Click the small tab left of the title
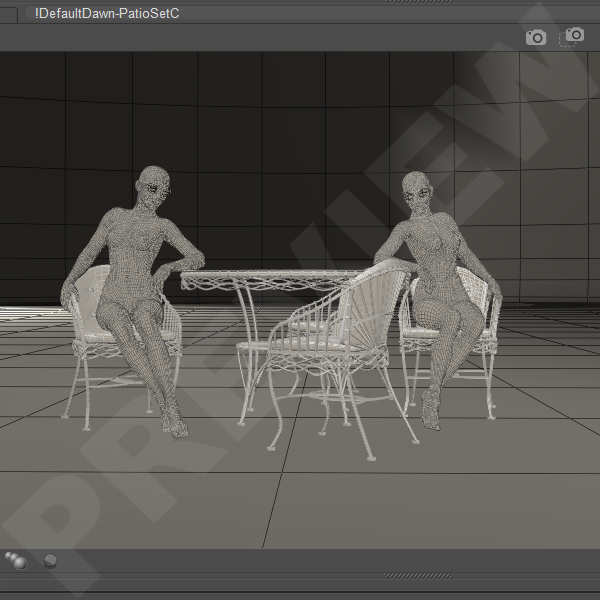600x600 pixels. tap(10, 13)
